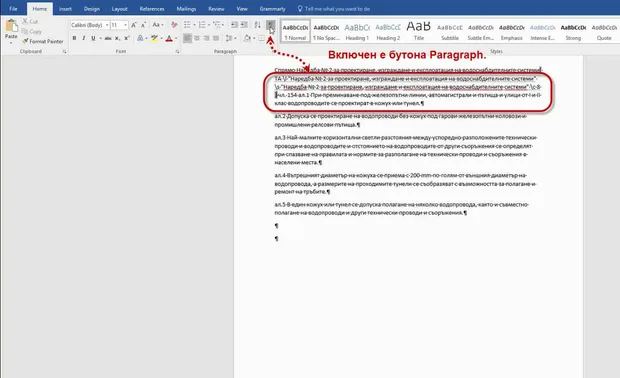Apply yellow text highlight color
Image resolution: width=620 pixels, height=378 pixels.
coord(154,38)
